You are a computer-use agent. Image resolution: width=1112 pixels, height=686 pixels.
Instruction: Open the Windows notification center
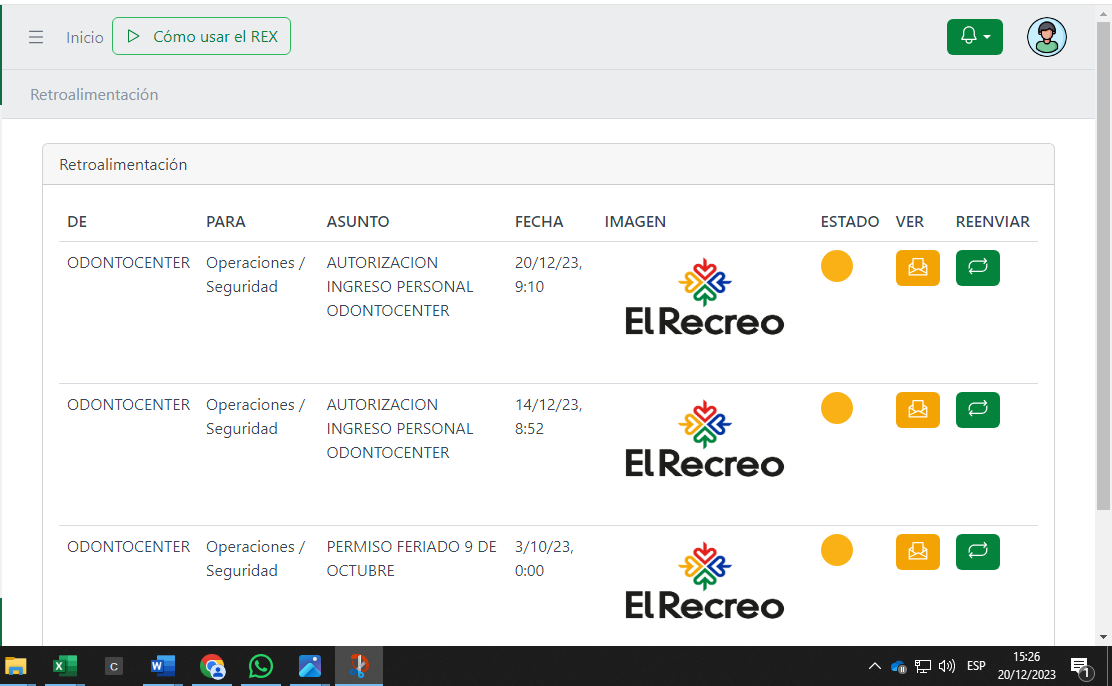coord(1081,667)
